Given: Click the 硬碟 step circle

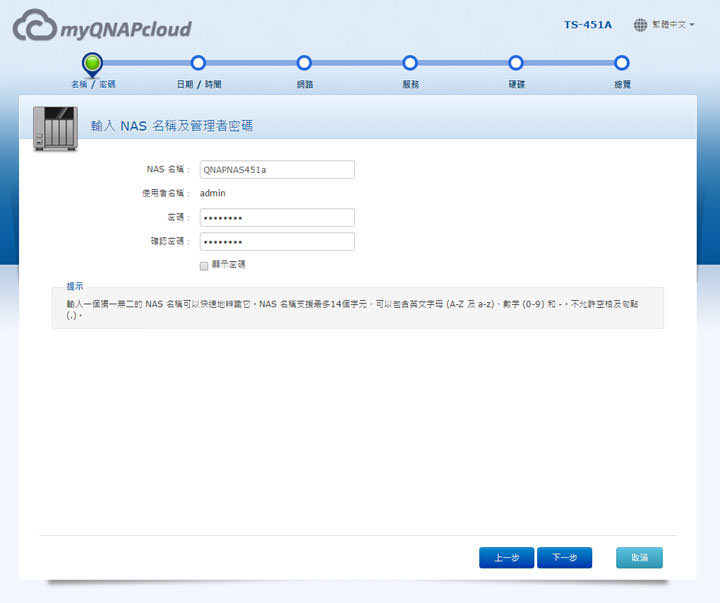Looking at the screenshot, I should click(x=516, y=64).
